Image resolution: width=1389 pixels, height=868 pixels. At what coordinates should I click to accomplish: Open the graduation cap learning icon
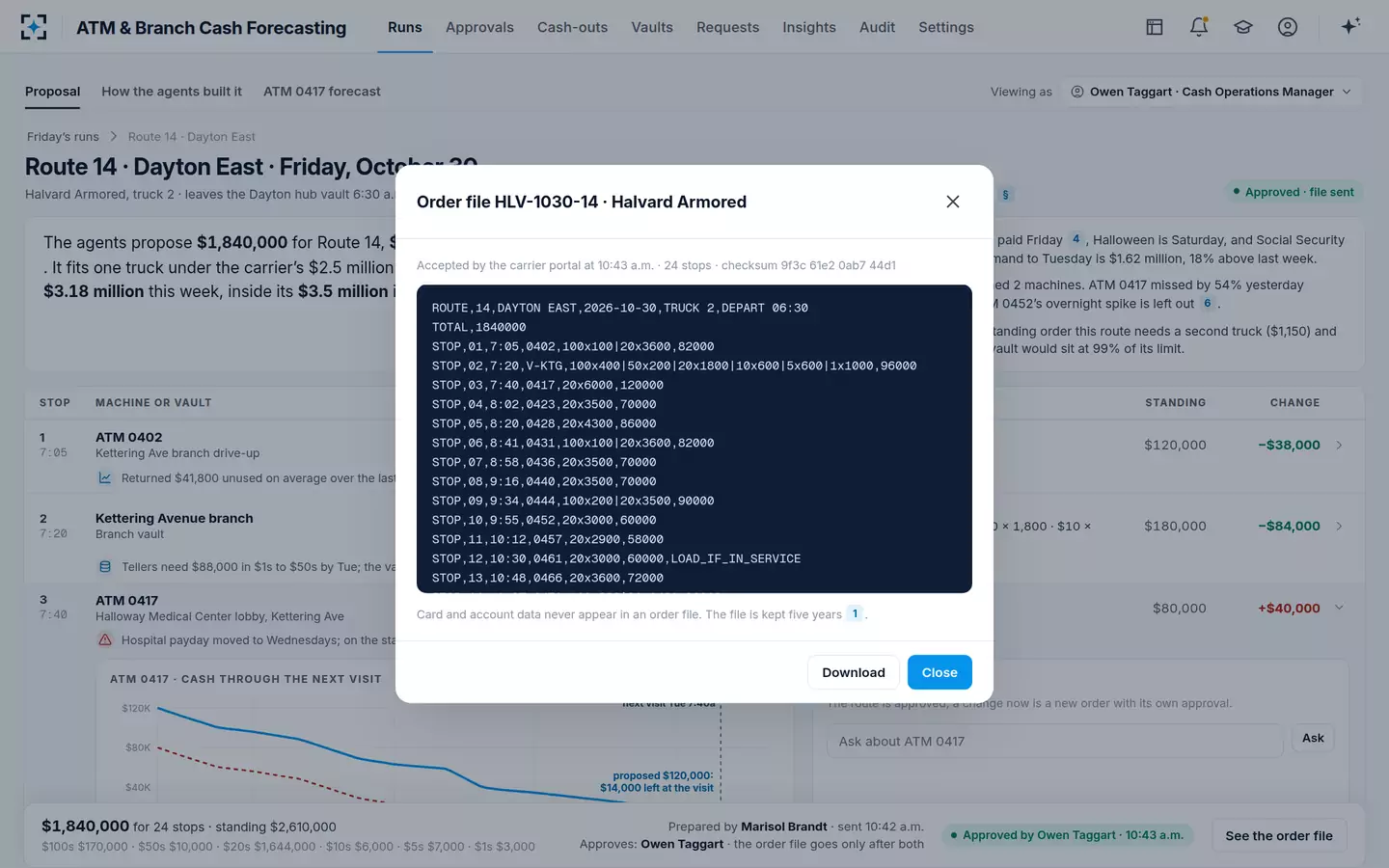pyautogui.click(x=1243, y=27)
